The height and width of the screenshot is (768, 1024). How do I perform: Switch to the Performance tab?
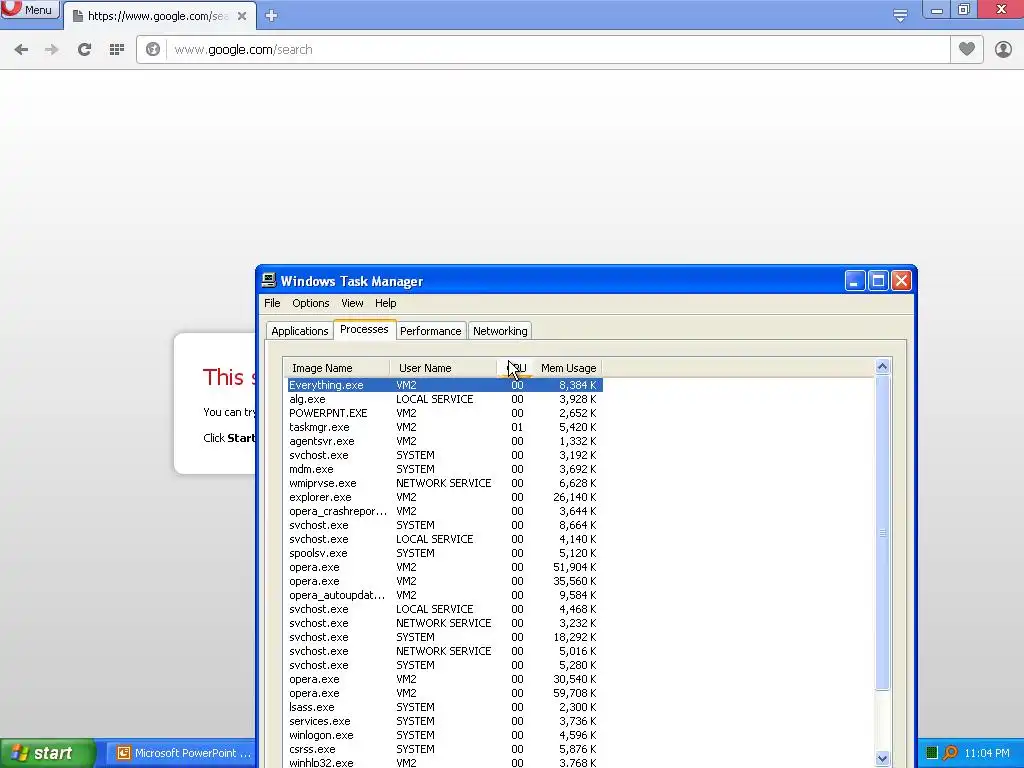click(430, 331)
